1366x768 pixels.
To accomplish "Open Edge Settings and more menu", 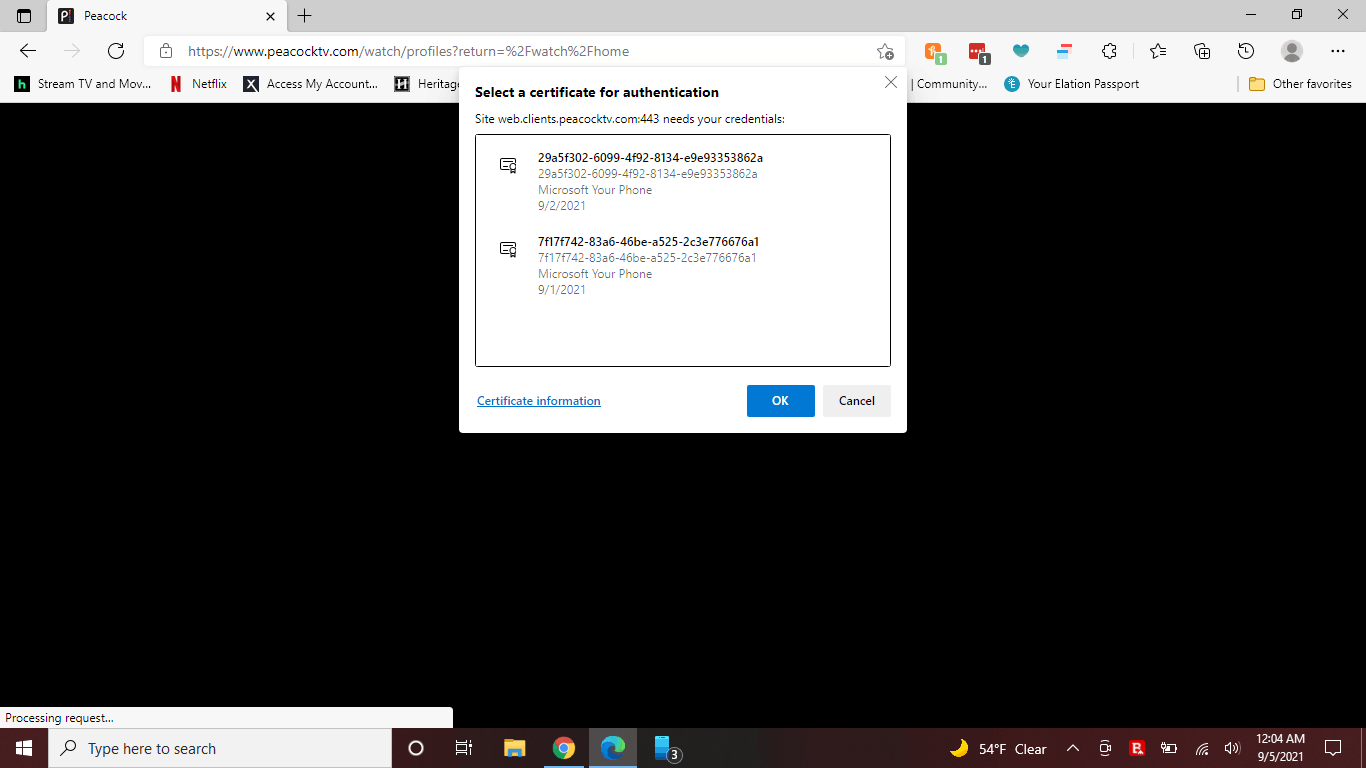I will tap(1337, 50).
